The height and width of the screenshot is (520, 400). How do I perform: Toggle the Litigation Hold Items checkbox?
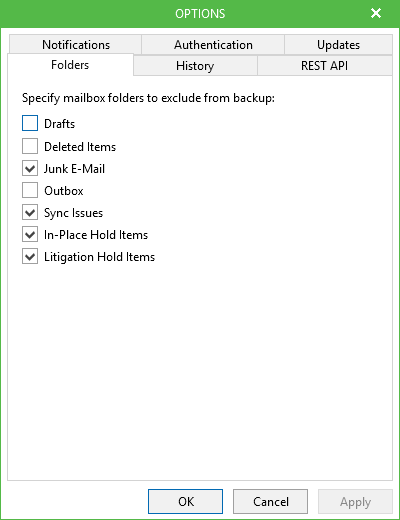30,257
